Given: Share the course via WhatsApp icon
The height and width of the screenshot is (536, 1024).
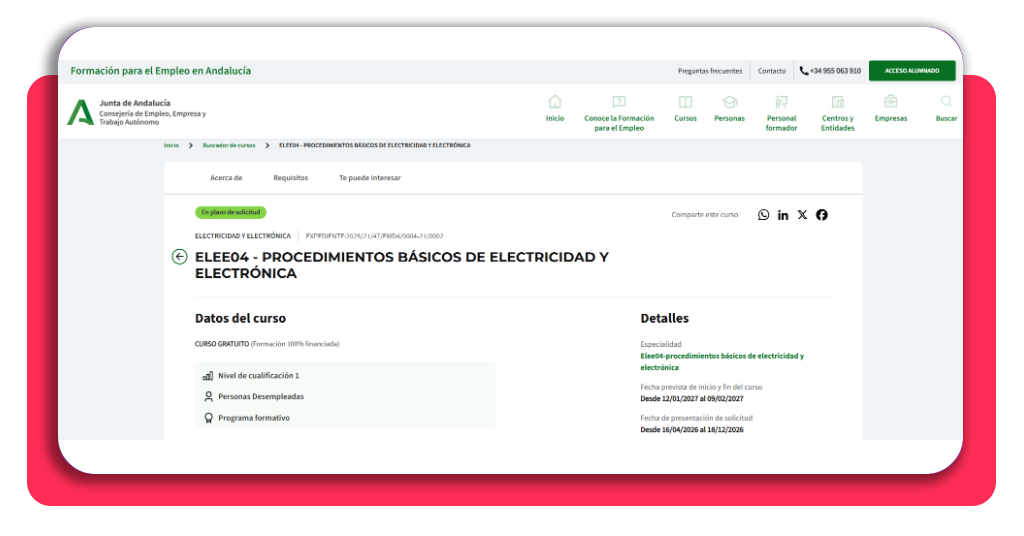Looking at the screenshot, I should [763, 215].
